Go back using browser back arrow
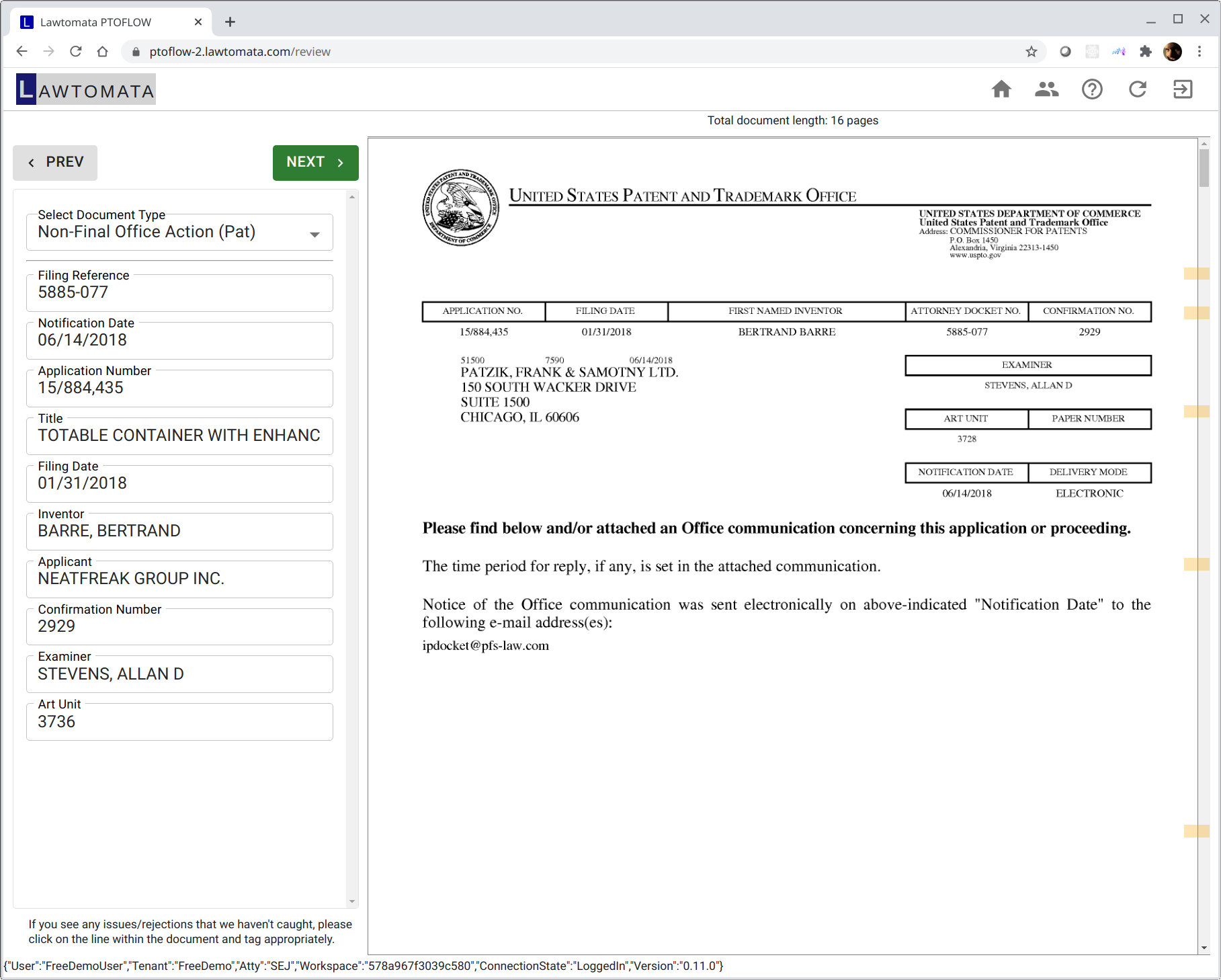This screenshot has width=1221, height=980. tap(22, 52)
